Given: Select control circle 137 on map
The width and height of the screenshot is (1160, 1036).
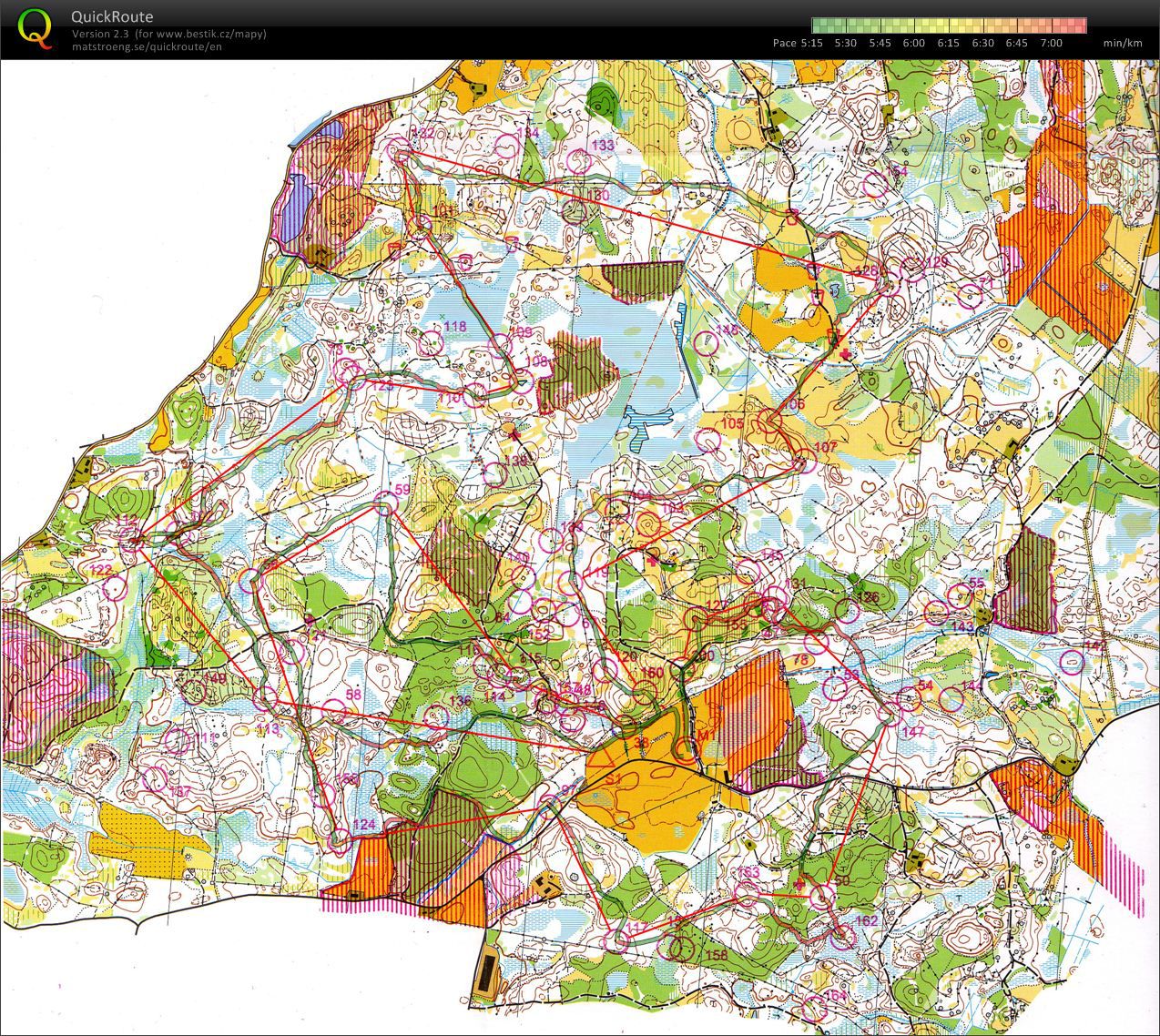Looking at the screenshot, I should (x=156, y=778).
